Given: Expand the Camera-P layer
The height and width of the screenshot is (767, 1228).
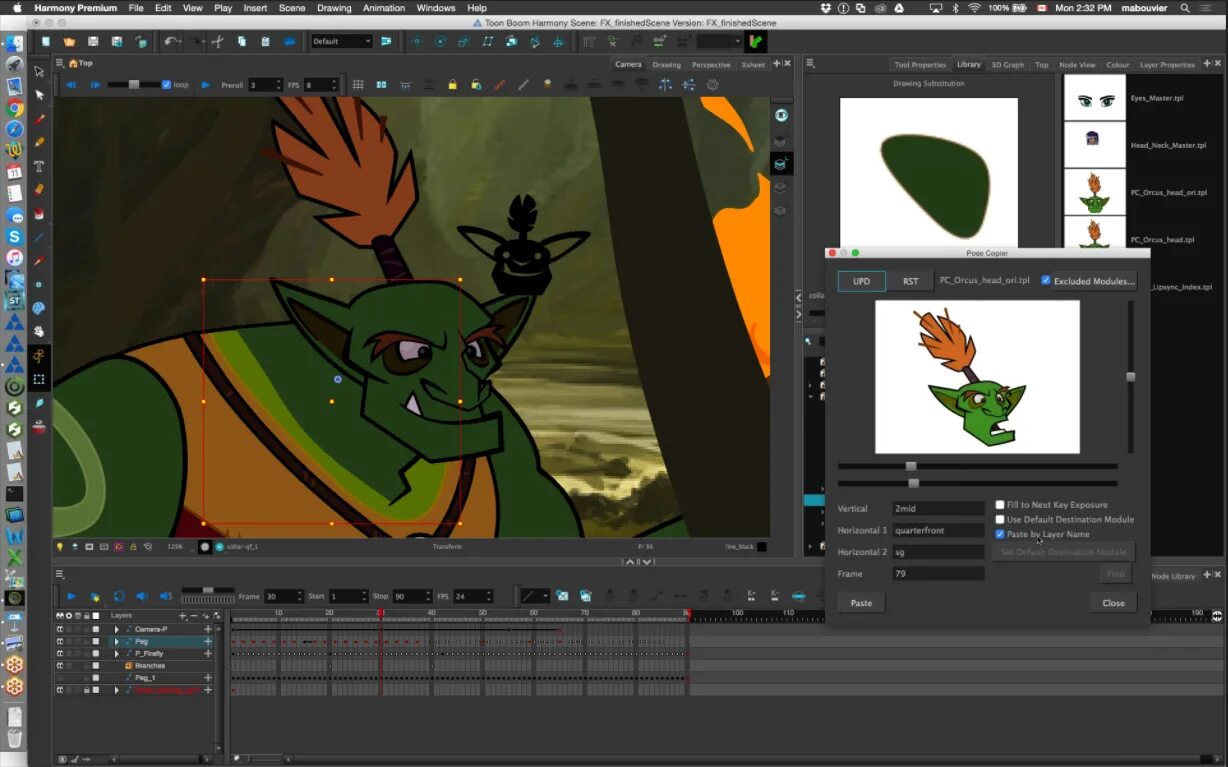Looking at the screenshot, I should click(x=117, y=629).
